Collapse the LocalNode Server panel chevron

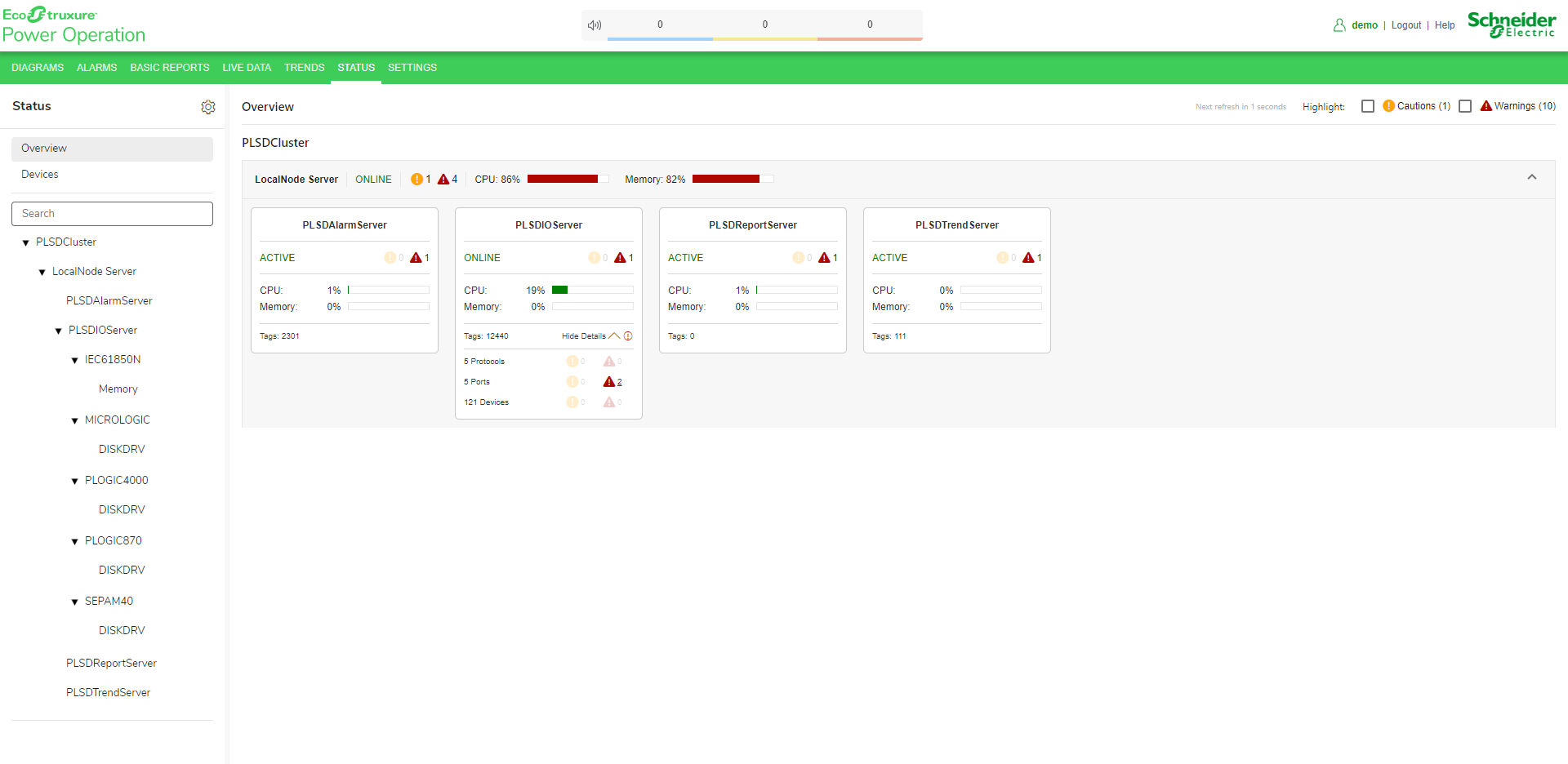tap(1532, 177)
